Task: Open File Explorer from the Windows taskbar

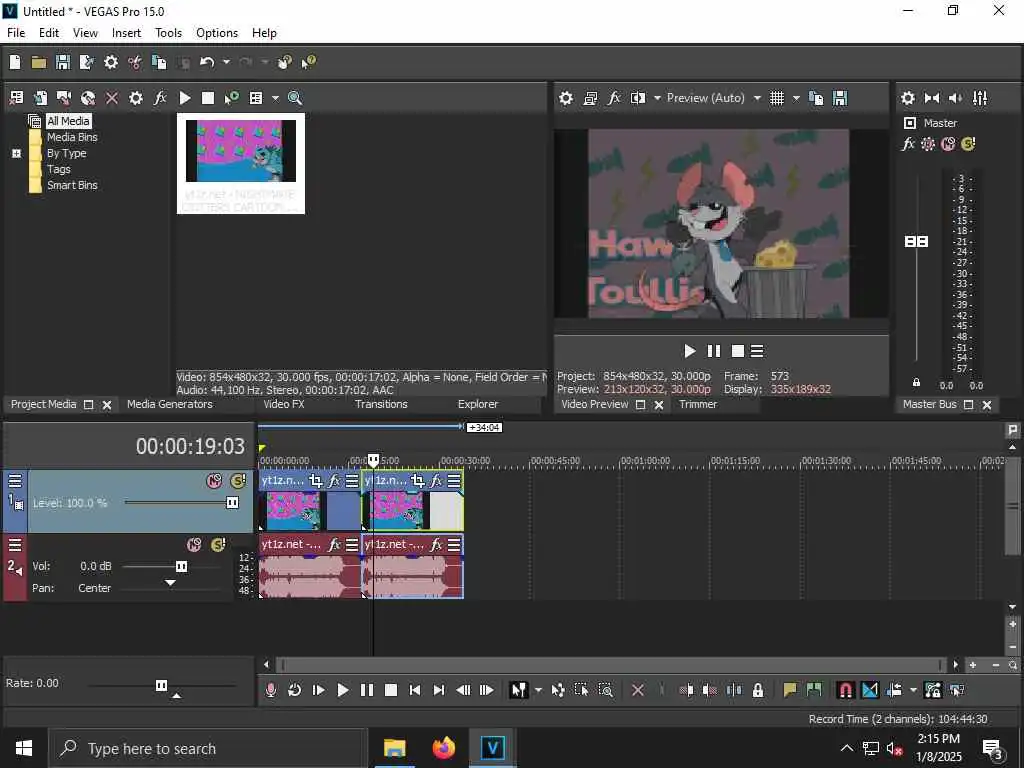Action: (x=394, y=748)
